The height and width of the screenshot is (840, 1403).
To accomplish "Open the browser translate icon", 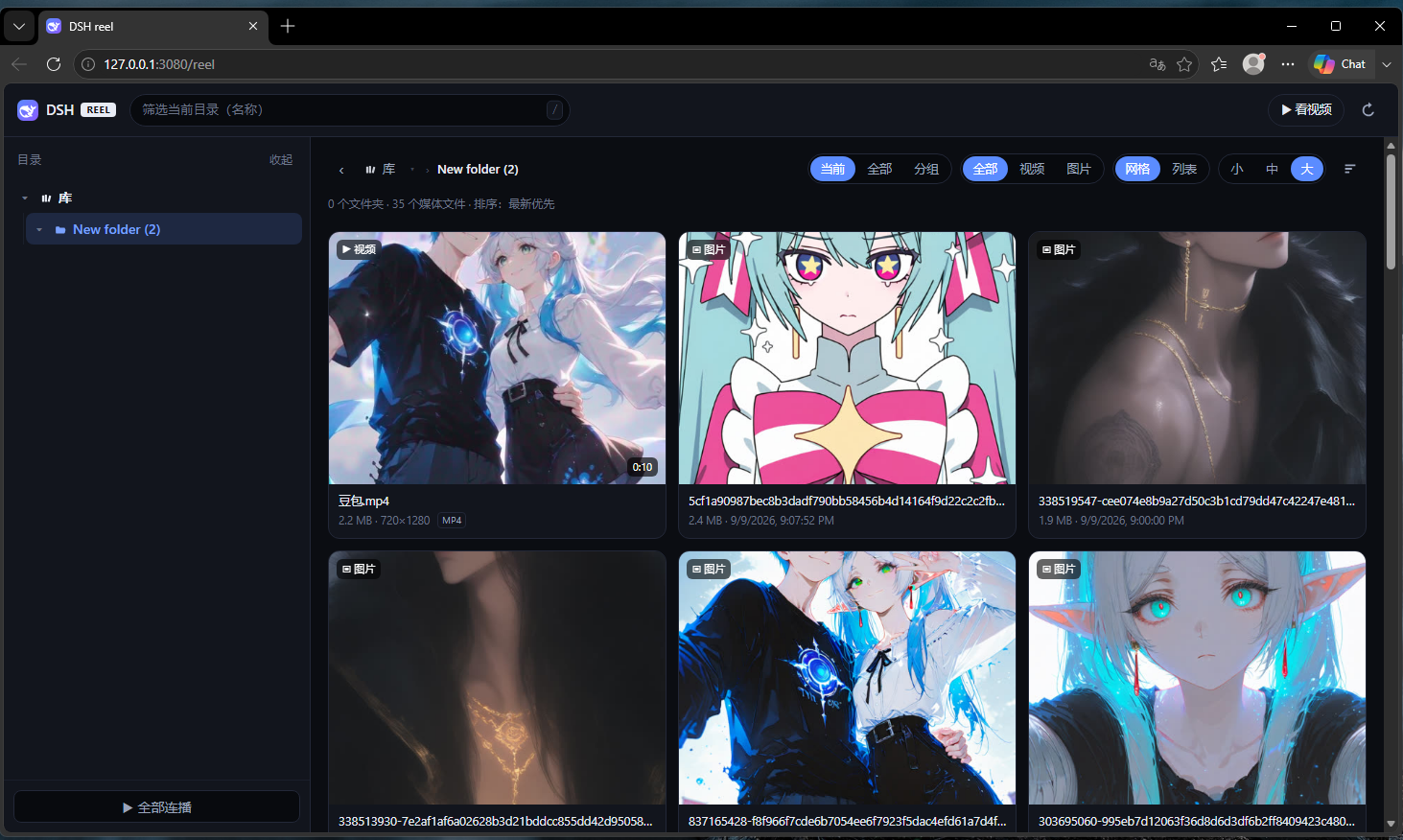I will (x=1157, y=64).
